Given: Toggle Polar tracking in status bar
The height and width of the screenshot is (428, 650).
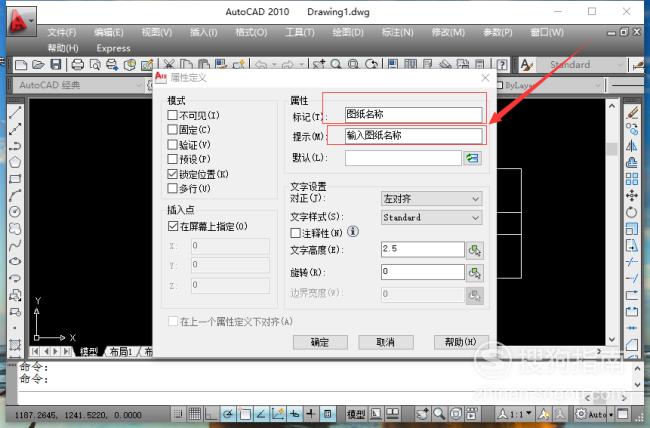Looking at the screenshot, I should point(228,413).
